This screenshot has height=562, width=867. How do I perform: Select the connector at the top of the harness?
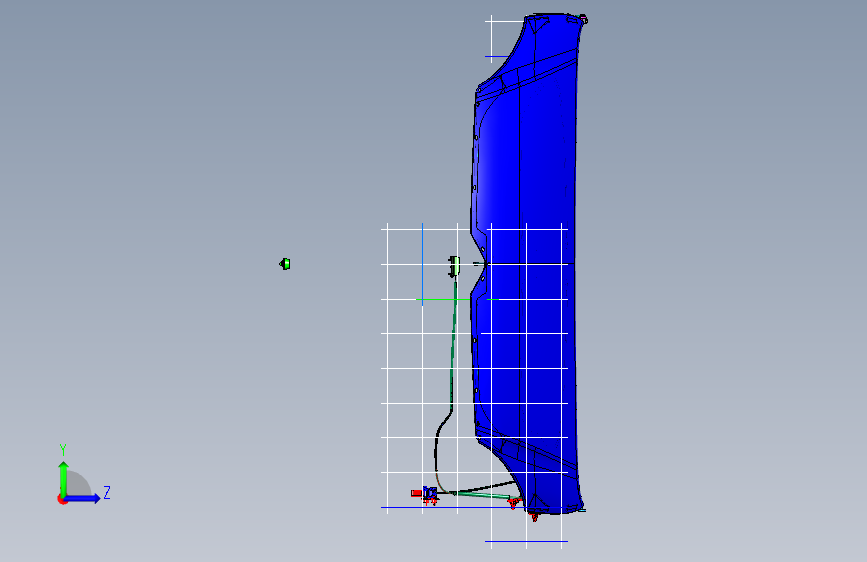(454, 267)
